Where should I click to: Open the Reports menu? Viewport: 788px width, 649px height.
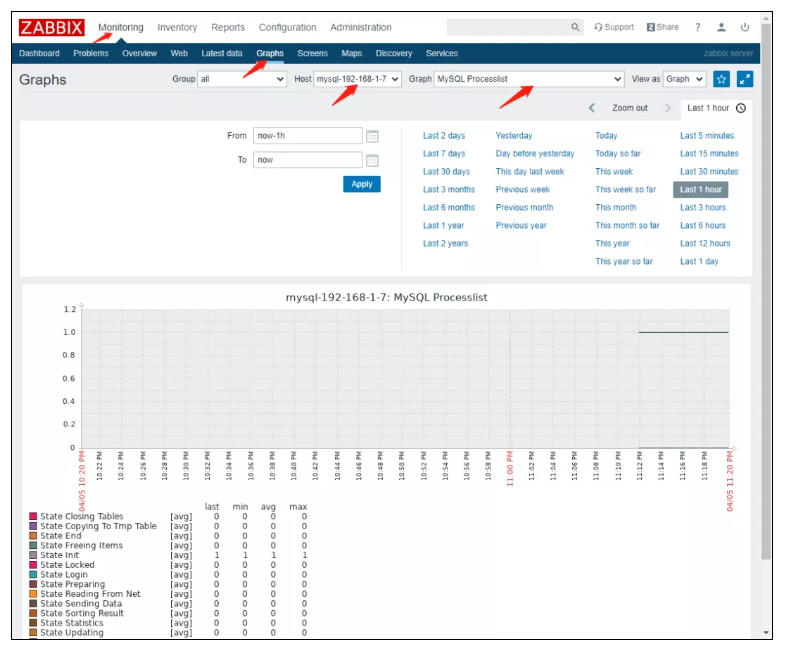tap(228, 27)
